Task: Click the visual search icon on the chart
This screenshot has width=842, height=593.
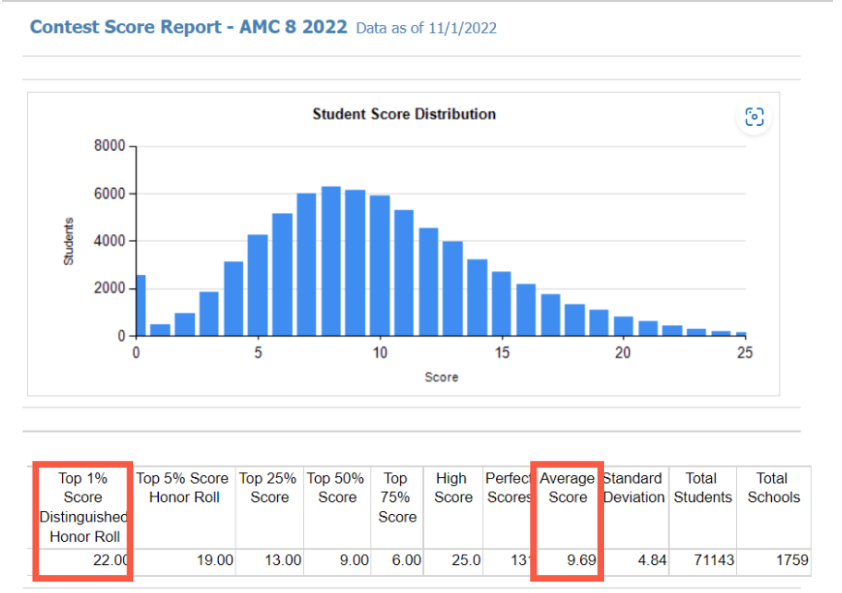Action: click(754, 117)
